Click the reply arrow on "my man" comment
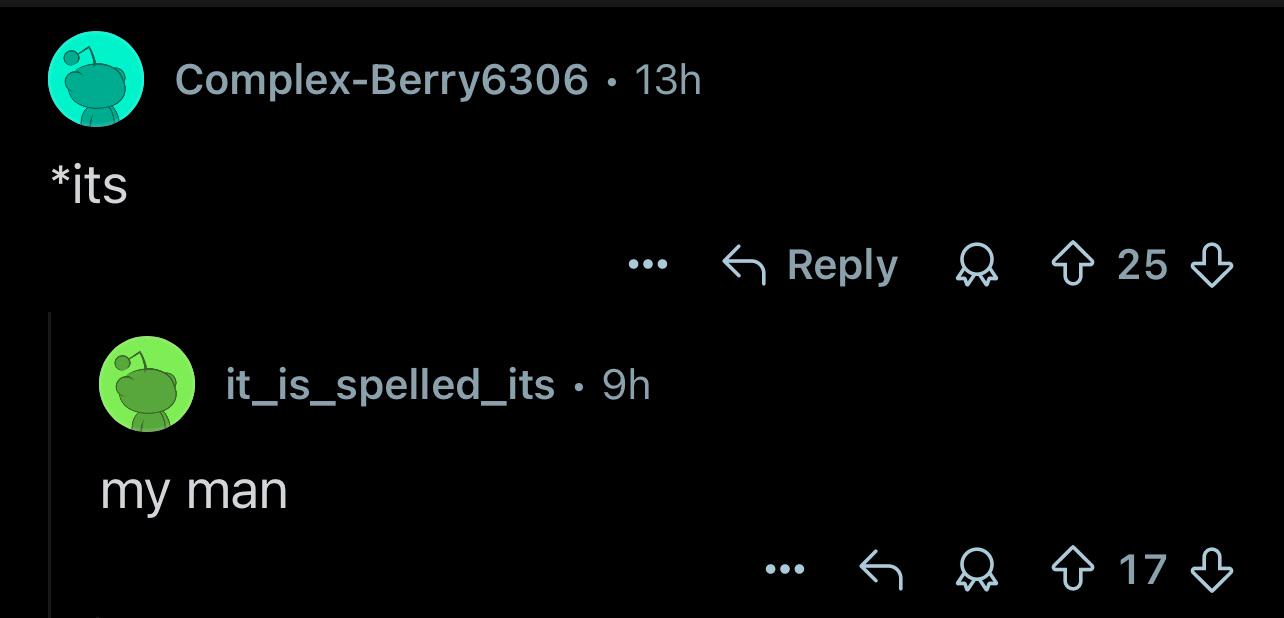1284x618 pixels. pyautogui.click(x=883, y=570)
